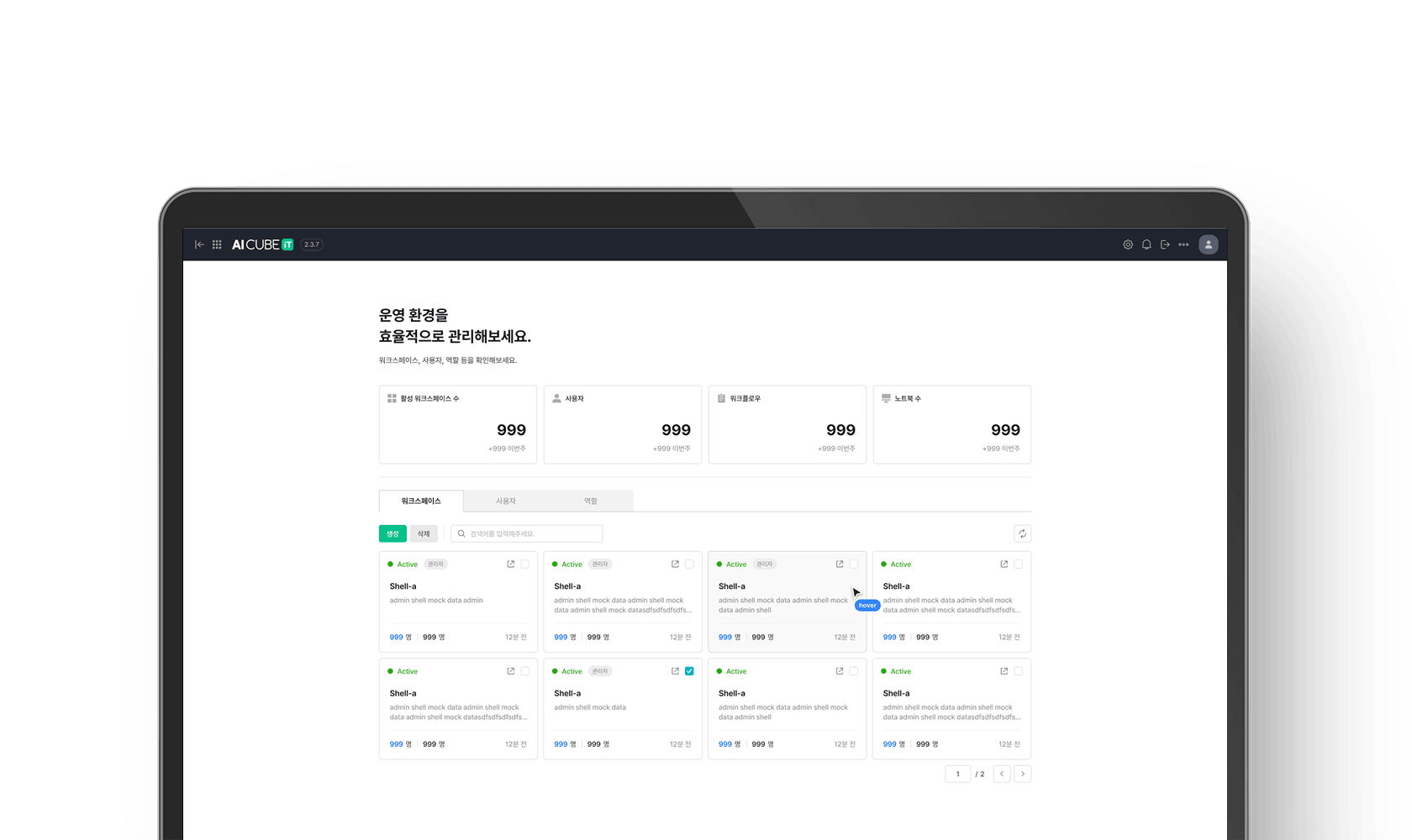The height and width of the screenshot is (840, 1412).
Task: Click the 운영 환경을 heading
Action: [414, 315]
